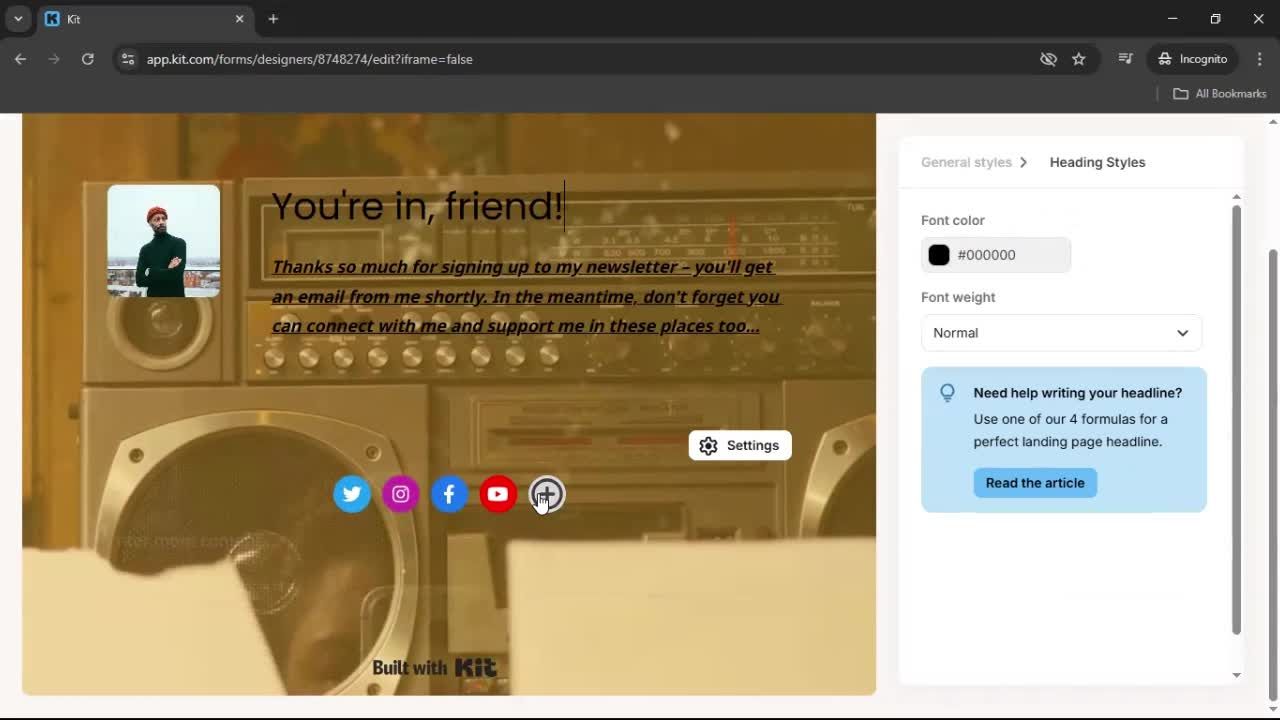Expand the chevron next to General styles
The height and width of the screenshot is (720, 1280).
1024,162
